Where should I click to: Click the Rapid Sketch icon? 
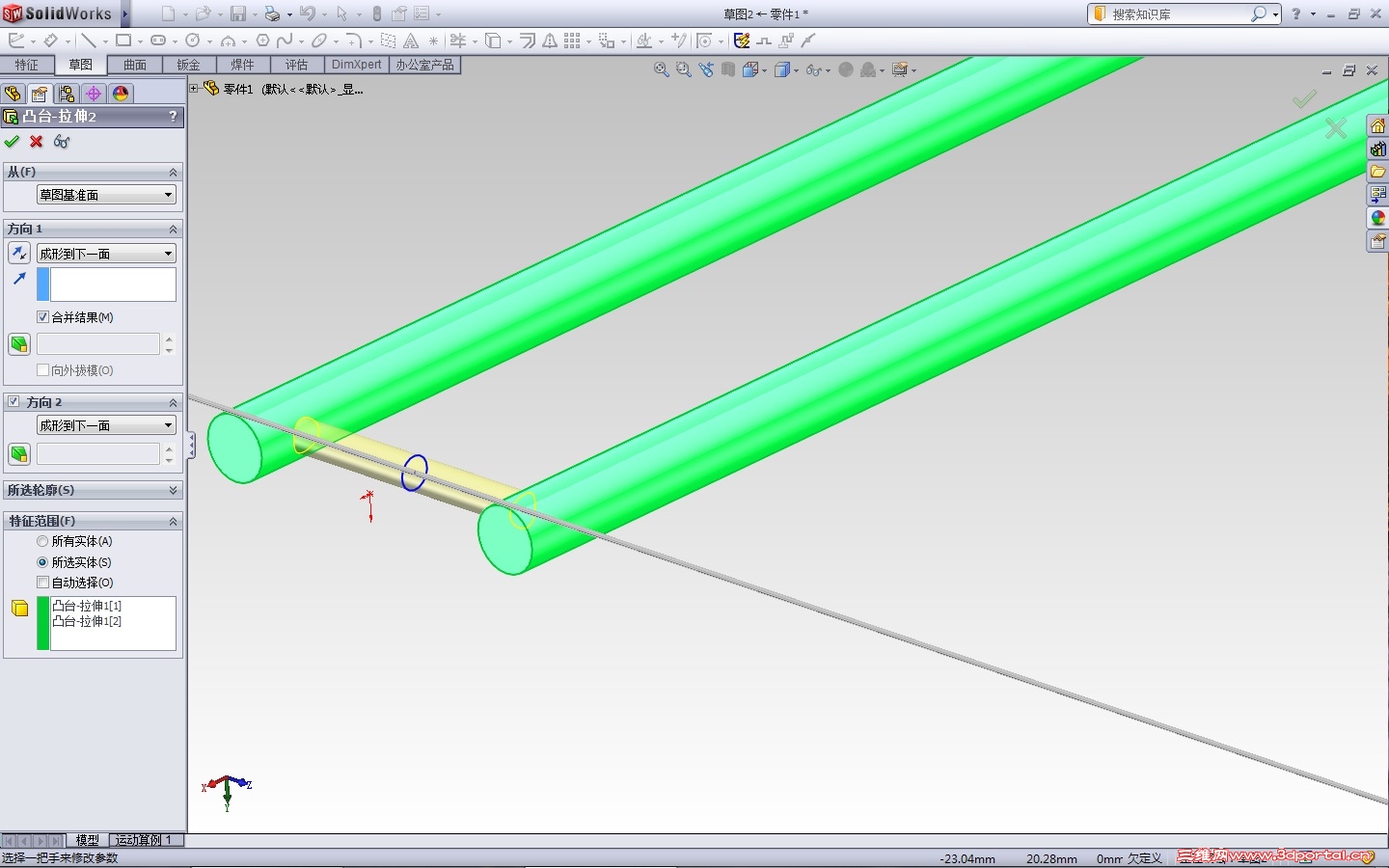(741, 41)
